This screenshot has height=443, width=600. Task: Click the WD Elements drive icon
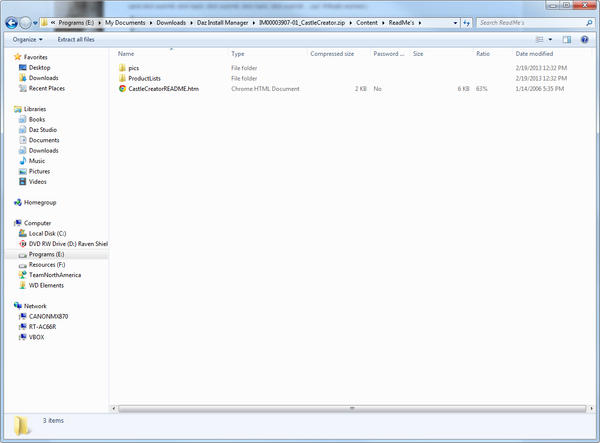[23, 285]
